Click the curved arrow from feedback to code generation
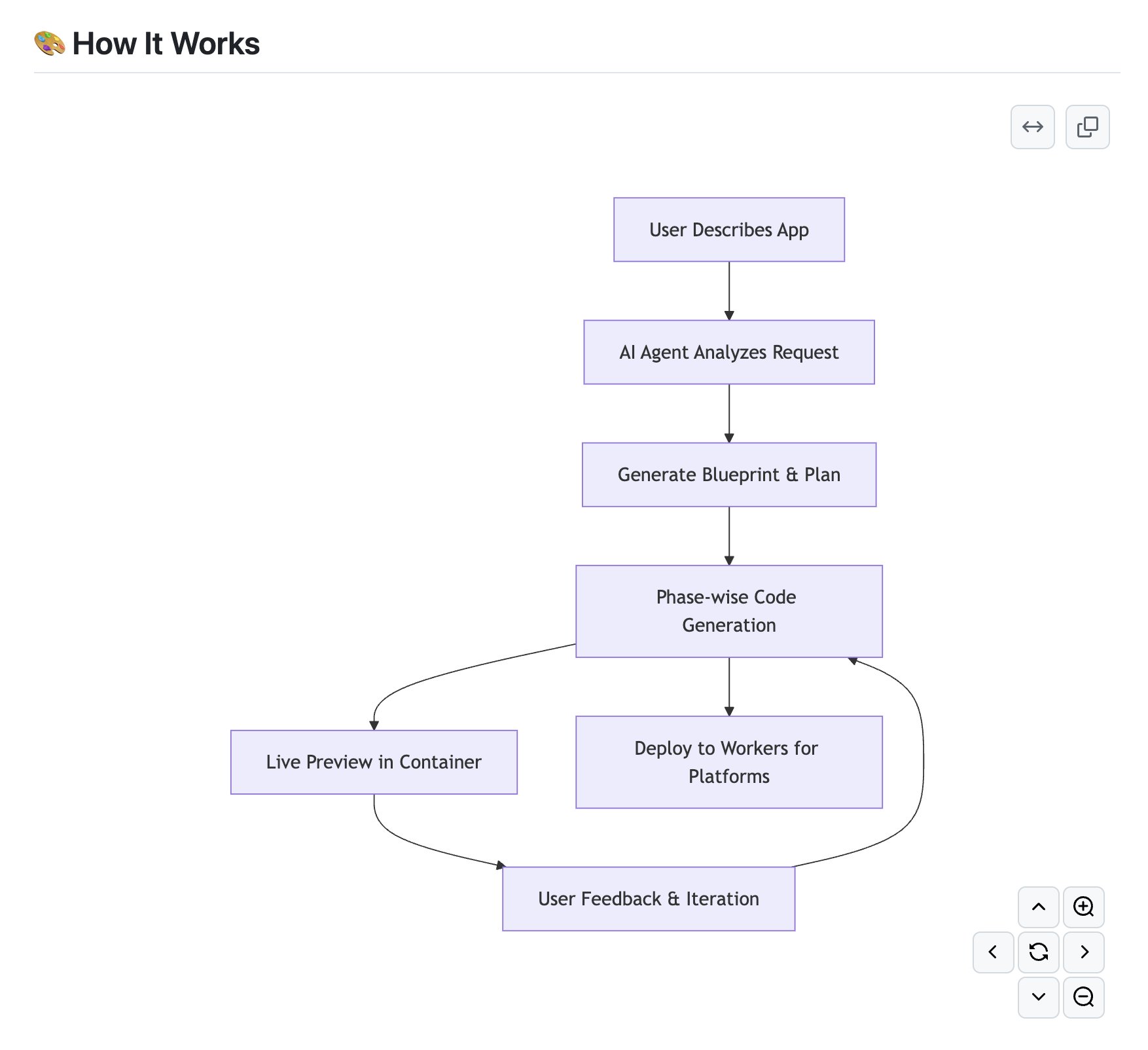This screenshot has height=1050, width=1148. [x=922, y=759]
